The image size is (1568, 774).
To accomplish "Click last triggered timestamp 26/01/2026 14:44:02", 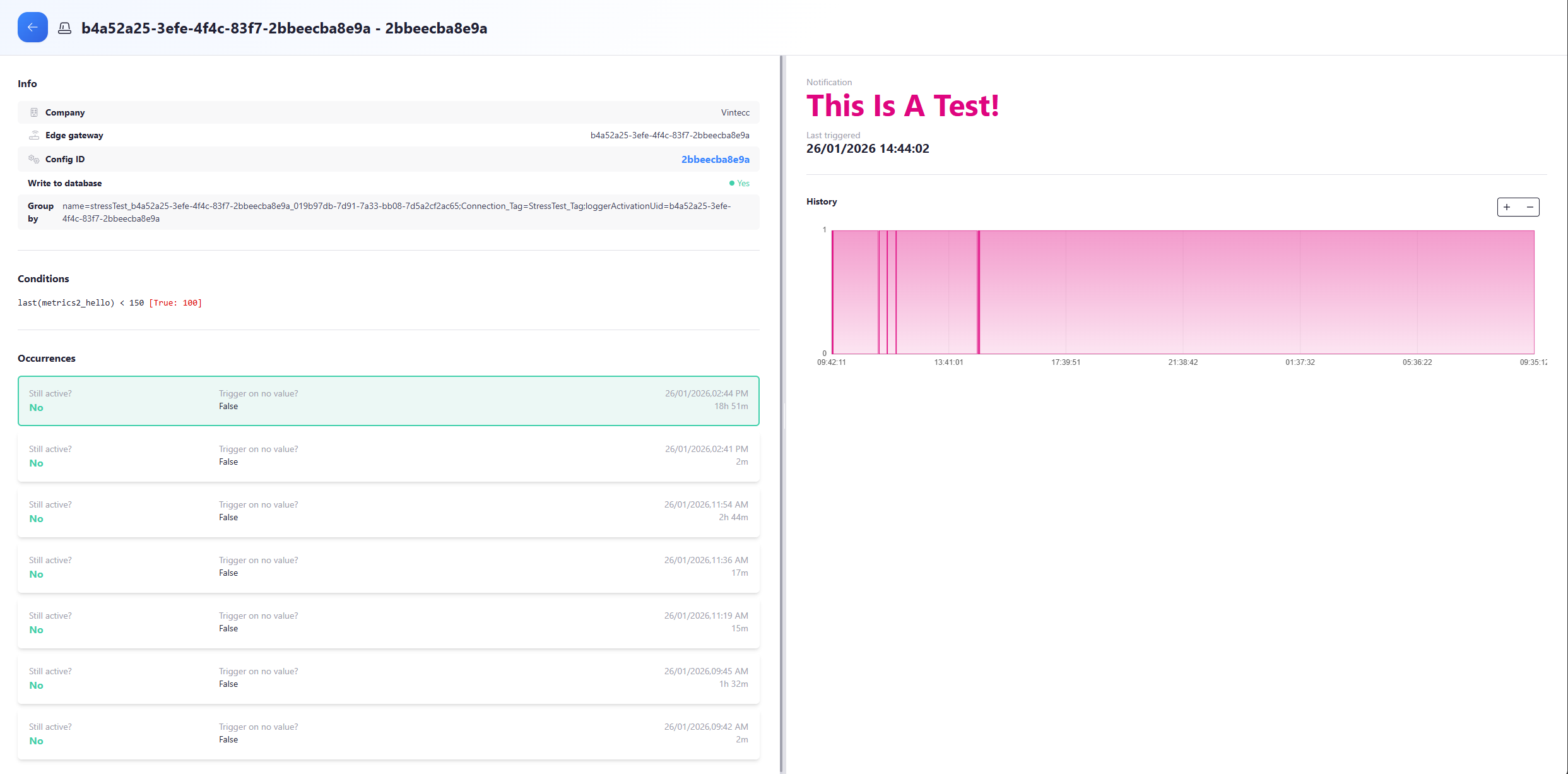I will tap(868, 148).
